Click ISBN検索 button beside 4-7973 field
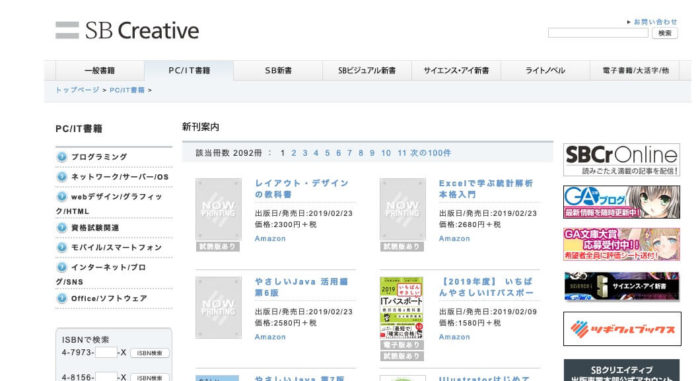The image size is (700, 381). pyautogui.click(x=150, y=353)
